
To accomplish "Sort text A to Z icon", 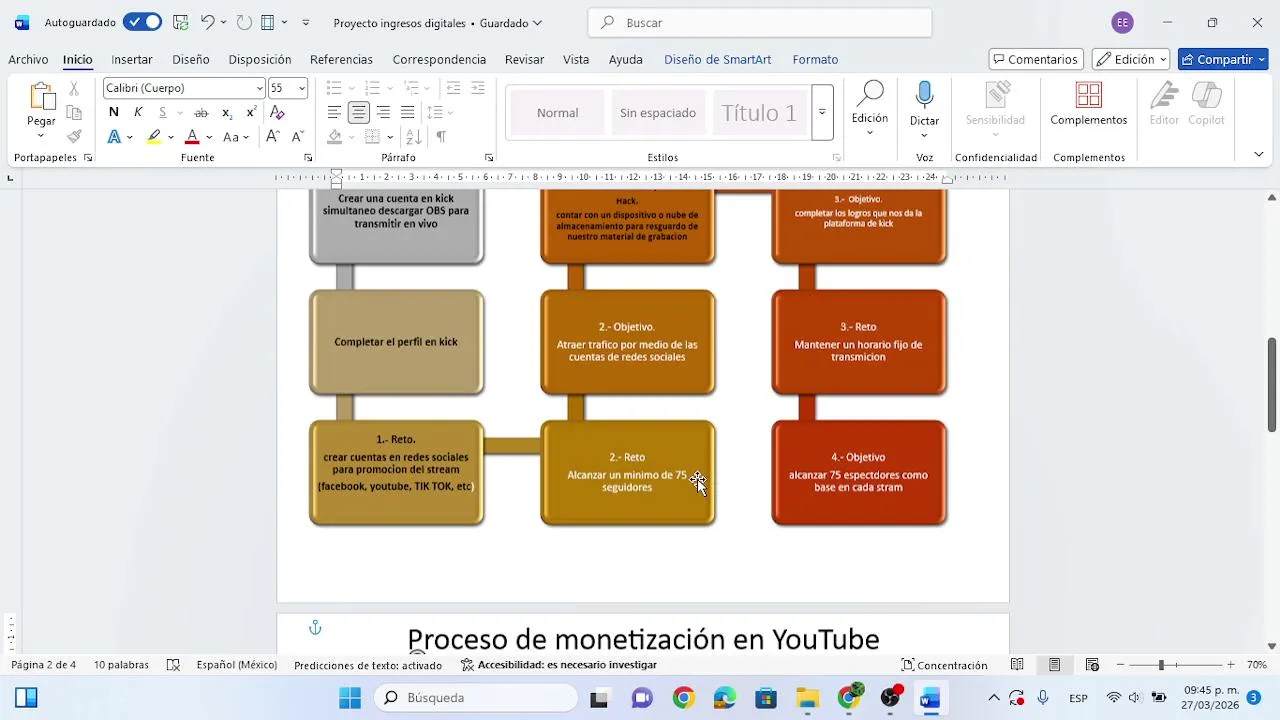I will pyautogui.click(x=414, y=137).
